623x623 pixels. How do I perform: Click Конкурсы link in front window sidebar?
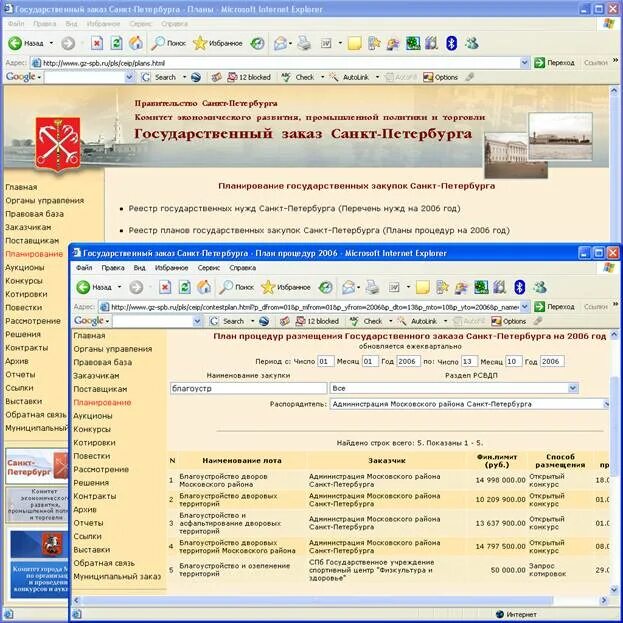pyautogui.click(x=92, y=429)
